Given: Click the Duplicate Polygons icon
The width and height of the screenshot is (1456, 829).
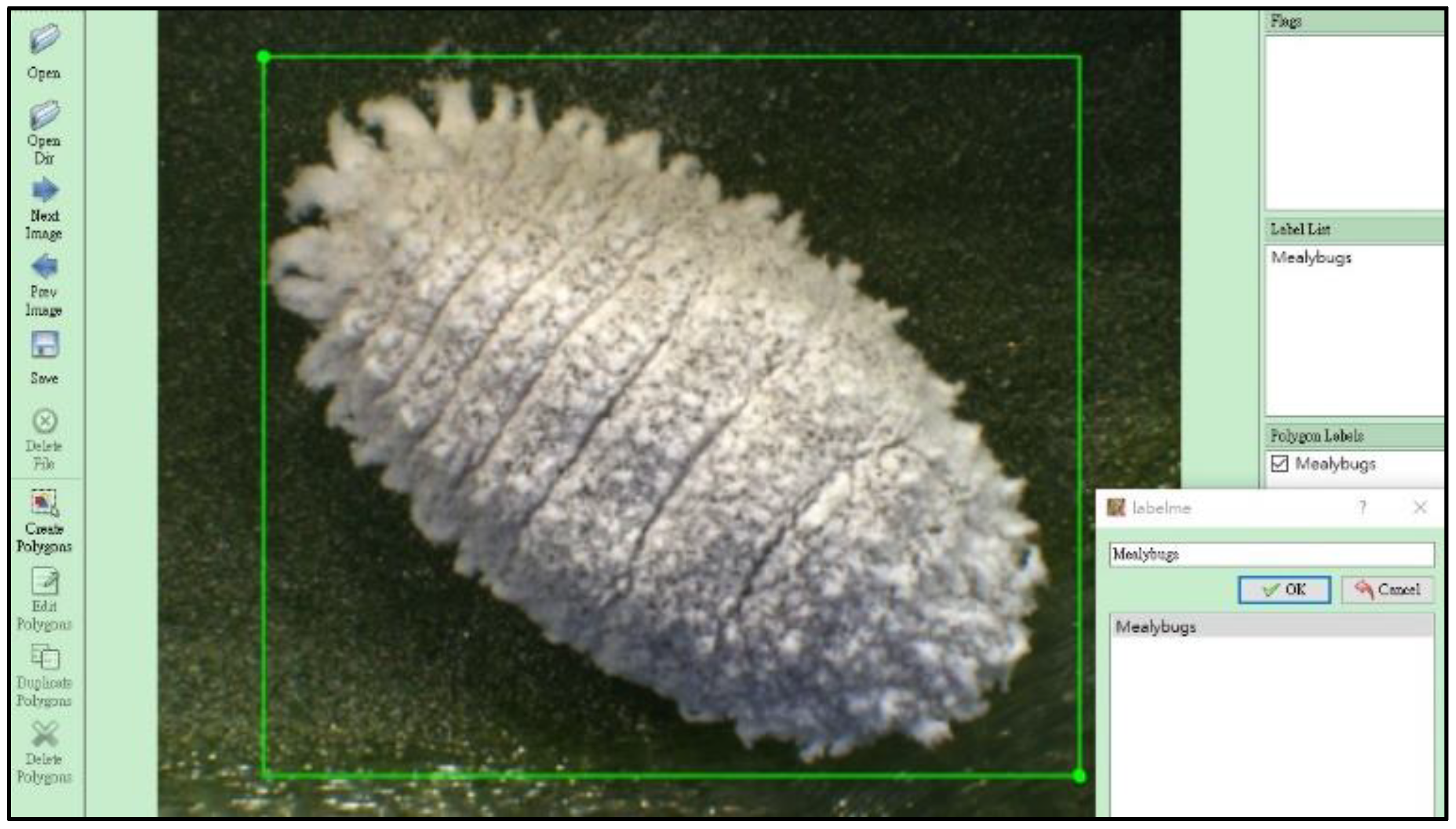Looking at the screenshot, I should coord(45,657).
